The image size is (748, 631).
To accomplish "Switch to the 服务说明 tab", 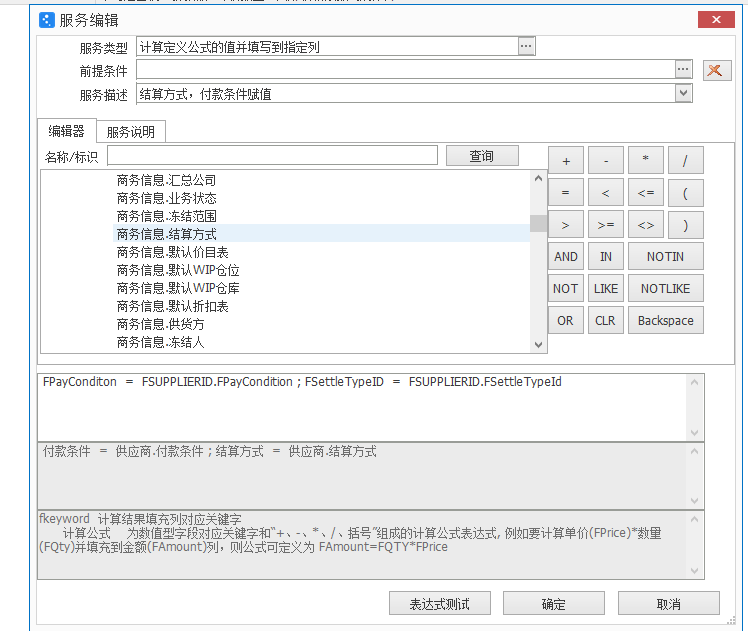I will [x=131, y=132].
